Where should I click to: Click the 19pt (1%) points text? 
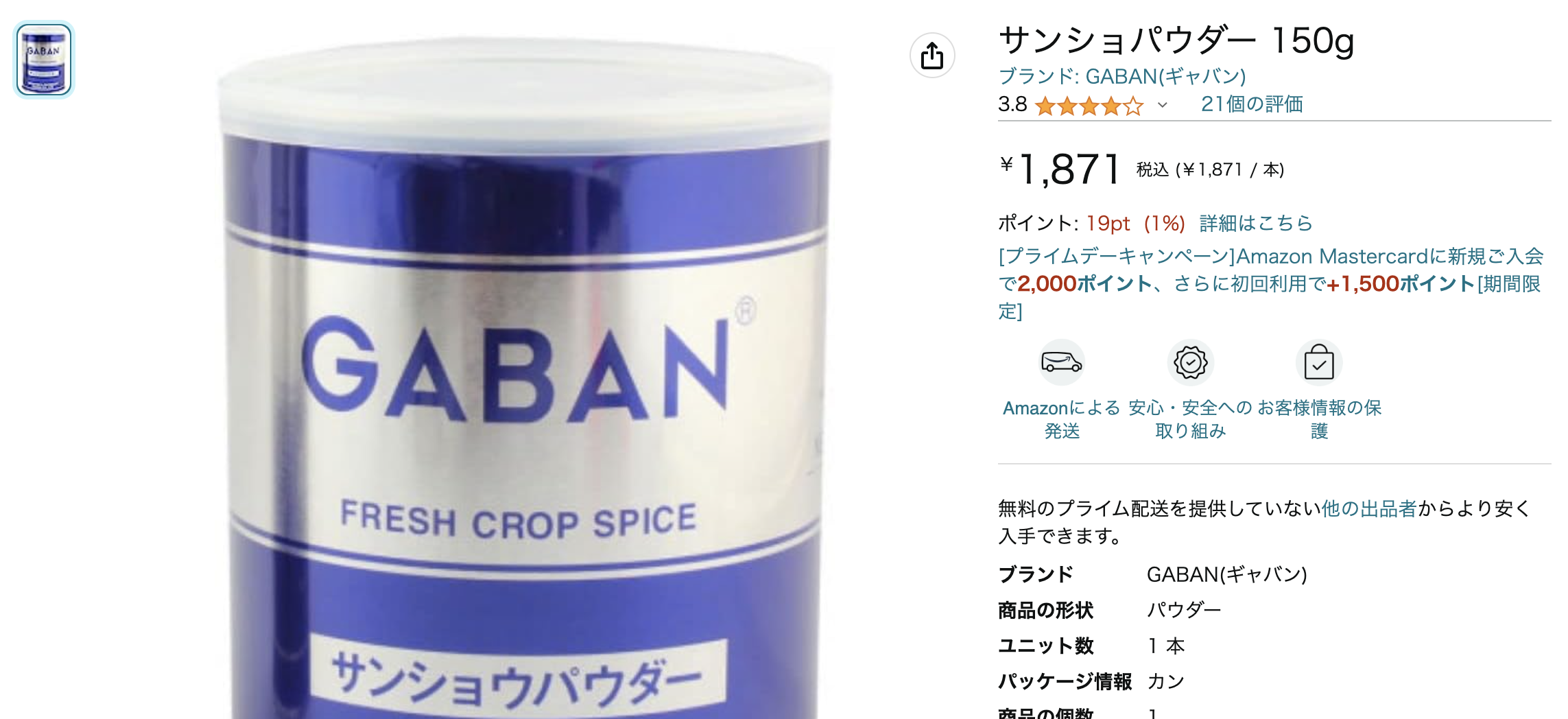(1136, 223)
